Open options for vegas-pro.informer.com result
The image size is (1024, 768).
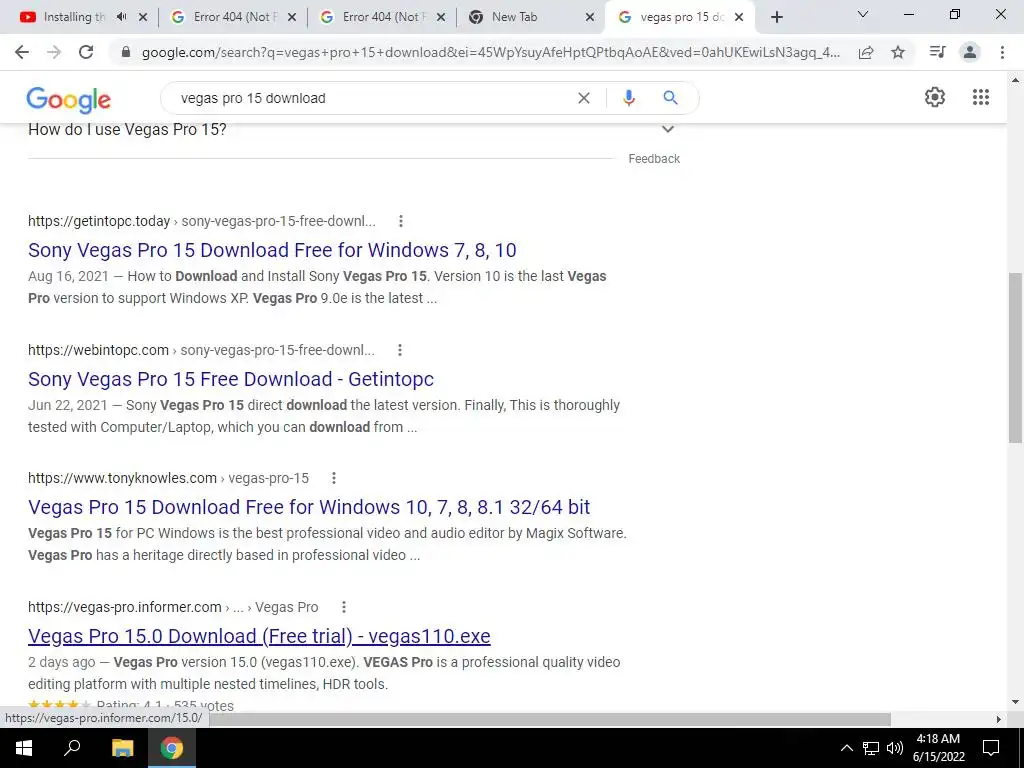pyautogui.click(x=344, y=607)
